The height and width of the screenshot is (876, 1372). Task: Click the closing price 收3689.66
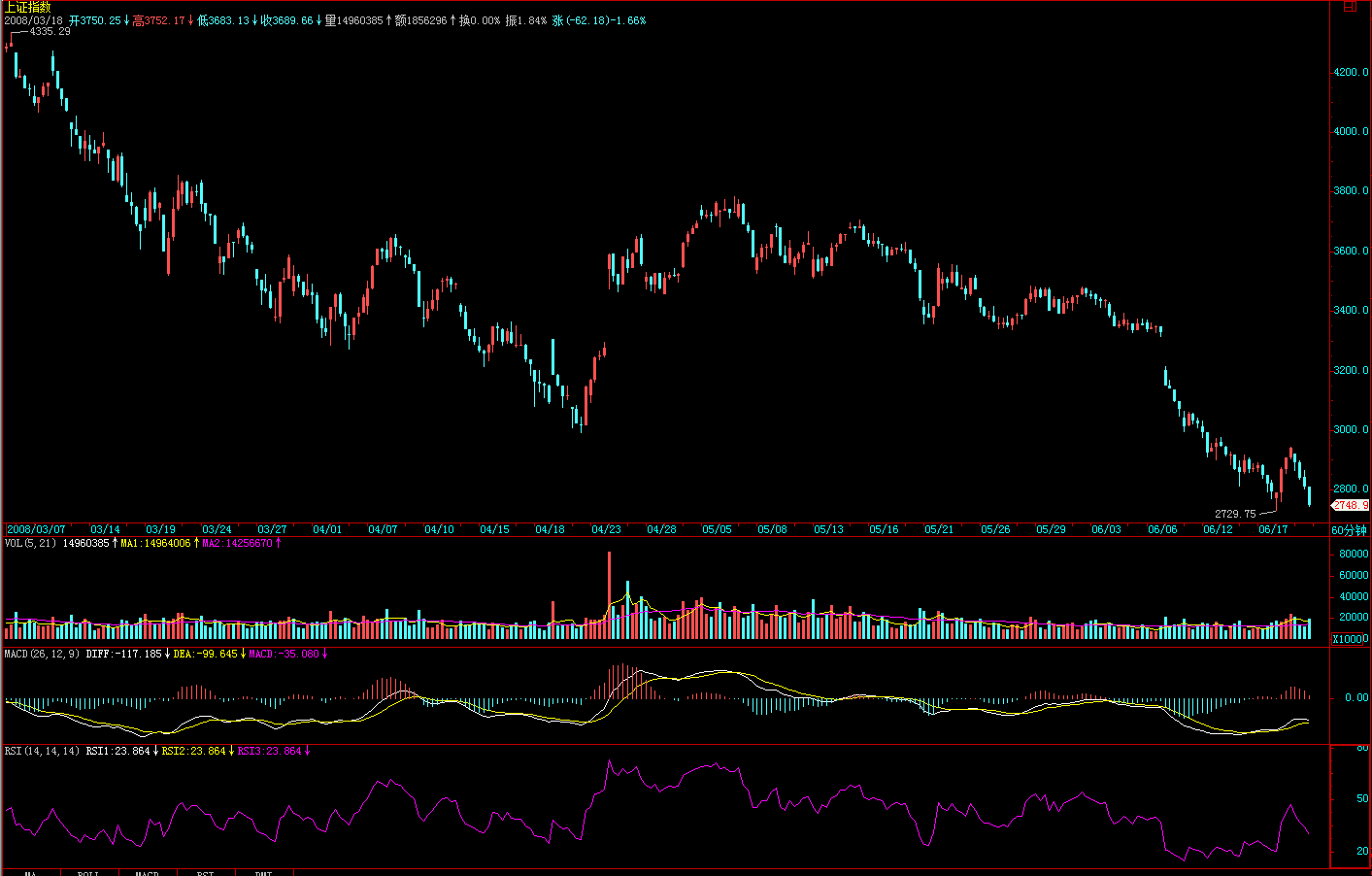[287, 20]
